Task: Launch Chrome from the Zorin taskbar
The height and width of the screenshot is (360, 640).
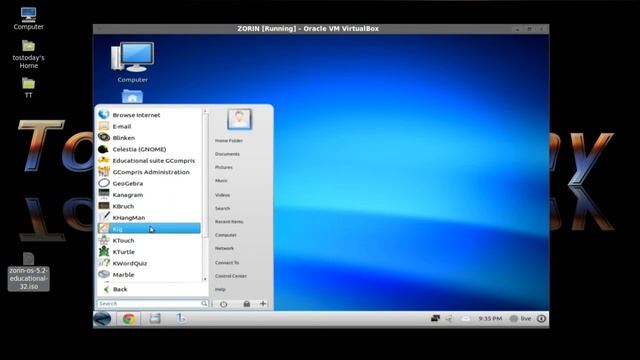Action: pos(129,319)
